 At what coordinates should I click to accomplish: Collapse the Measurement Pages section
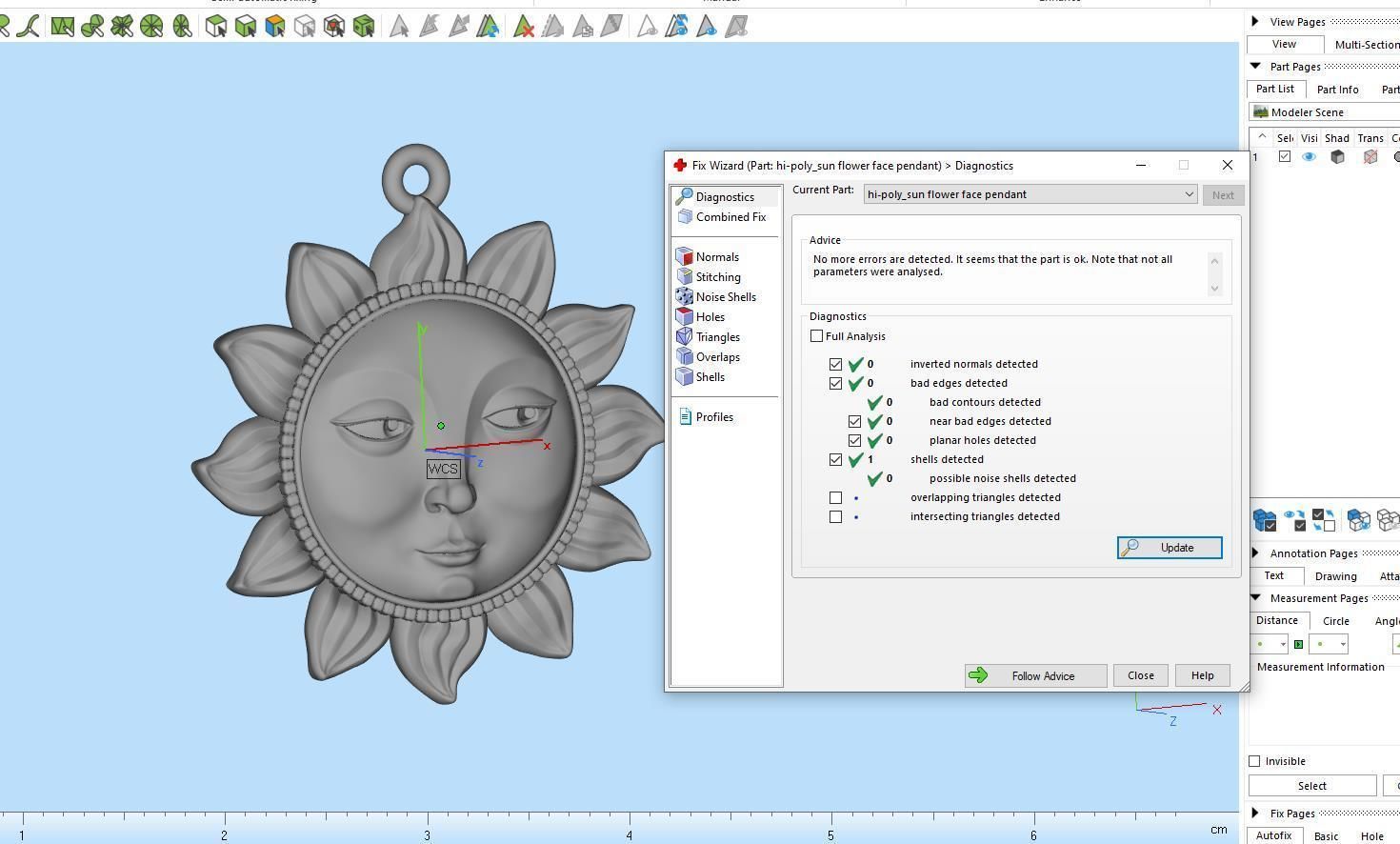pyautogui.click(x=1255, y=597)
